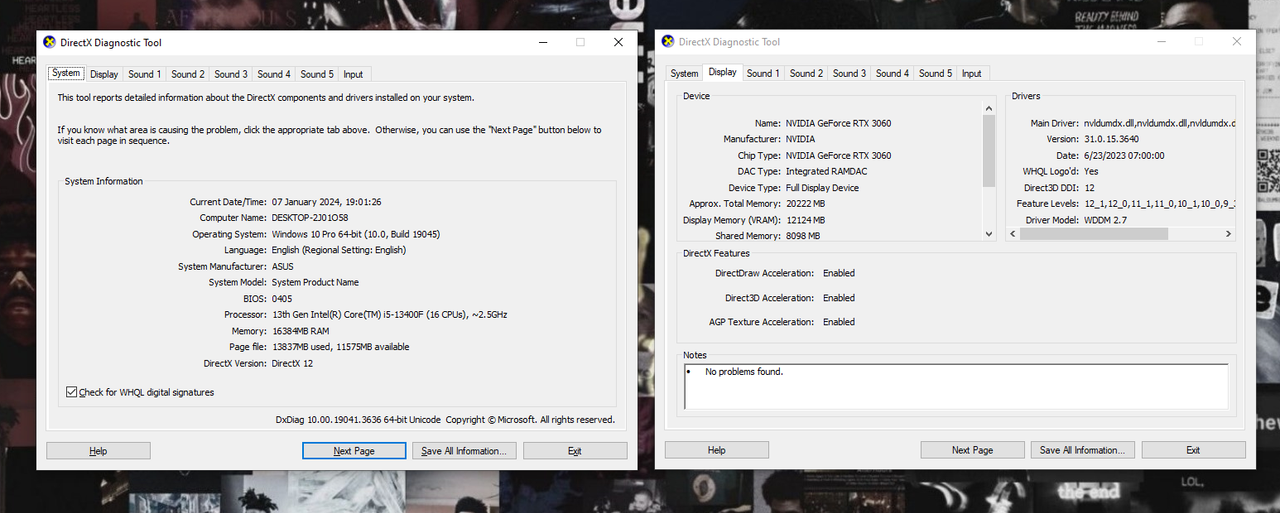Open Sound 5 tab in right window
Viewport: 1280px width, 513px height.
pos(935,73)
